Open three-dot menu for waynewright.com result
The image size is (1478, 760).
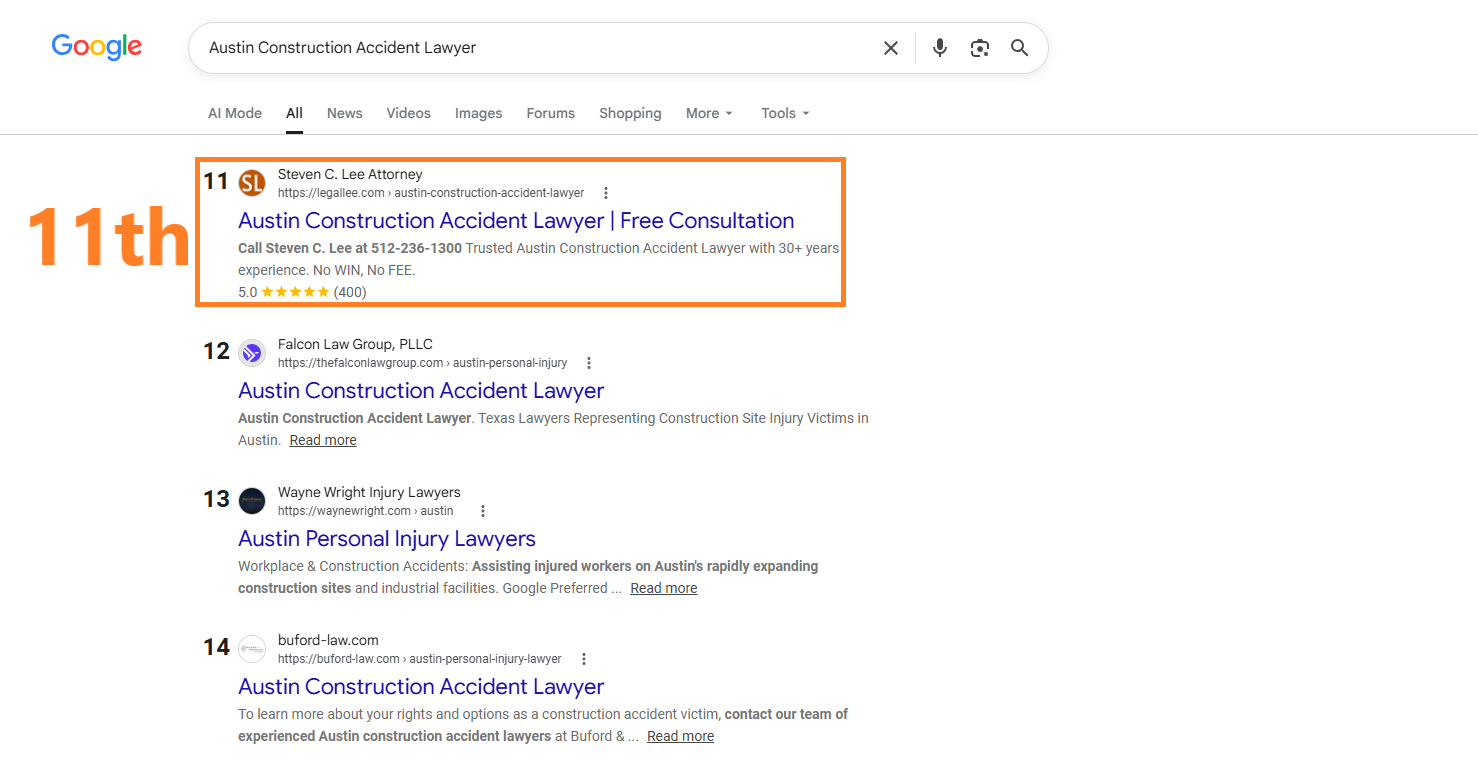tap(482, 511)
